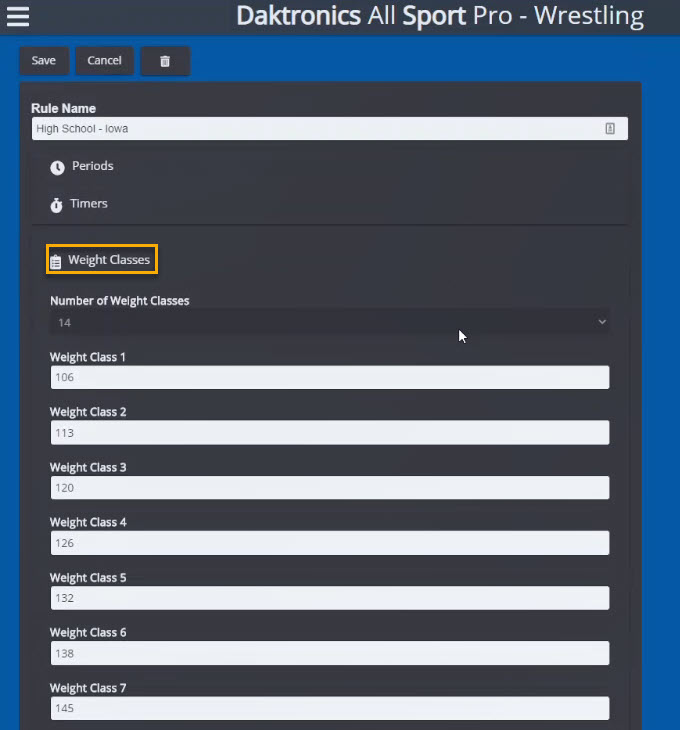Click the stopwatch icon beside Timers
Screen dimensions: 680x730
click(57, 205)
